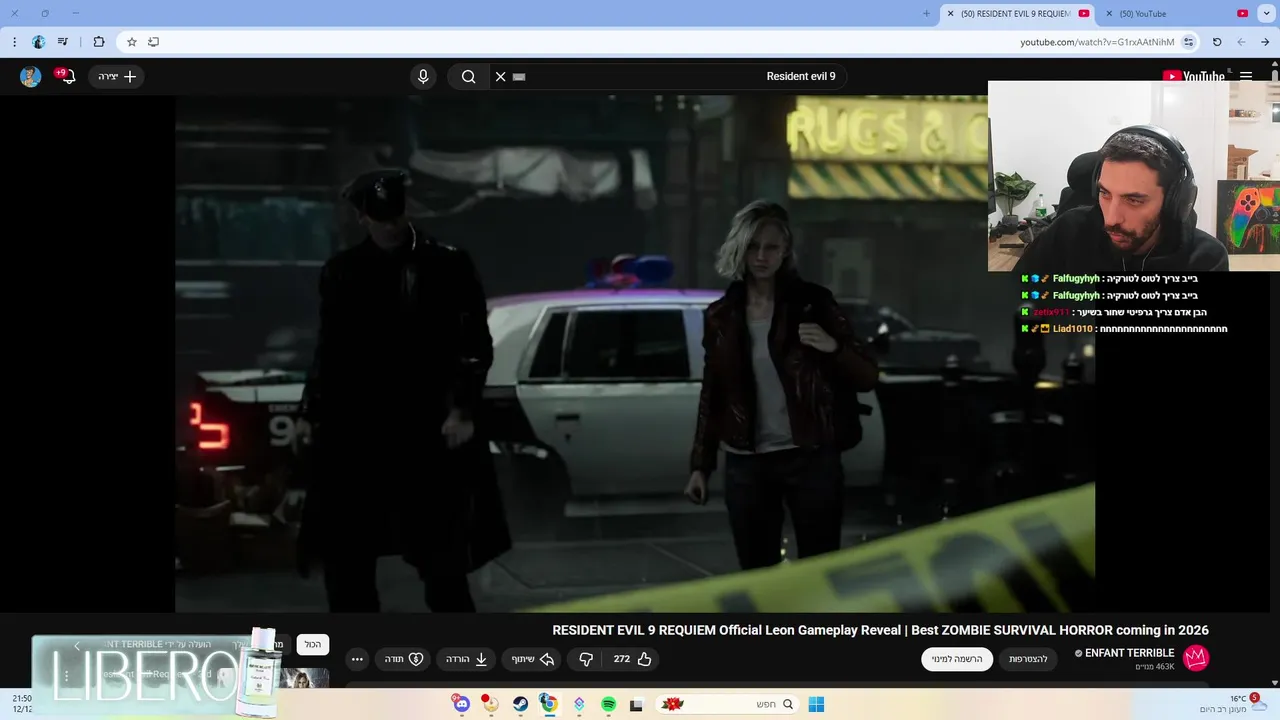This screenshot has height=720, width=1280.
Task: Click the taskbar search box
Action: (728, 704)
